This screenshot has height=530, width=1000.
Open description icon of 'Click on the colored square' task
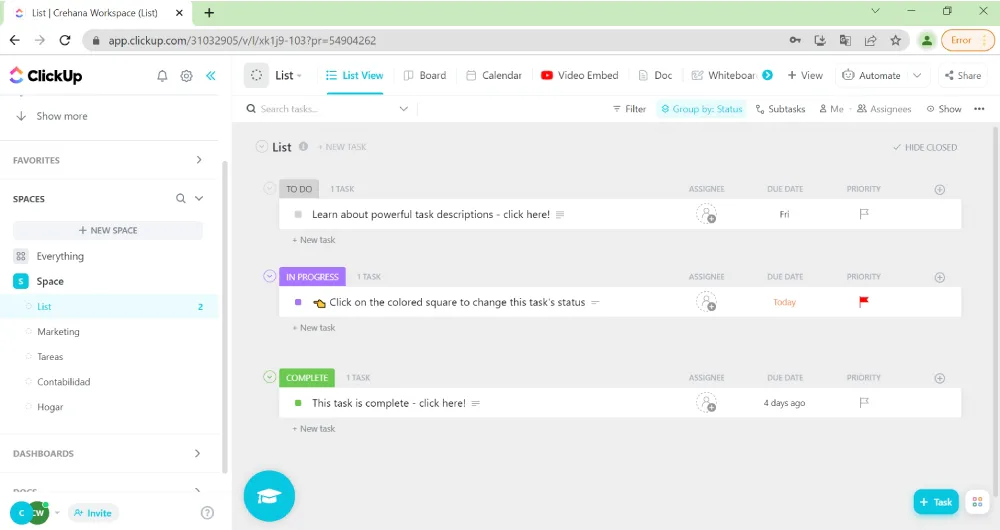click(x=595, y=302)
